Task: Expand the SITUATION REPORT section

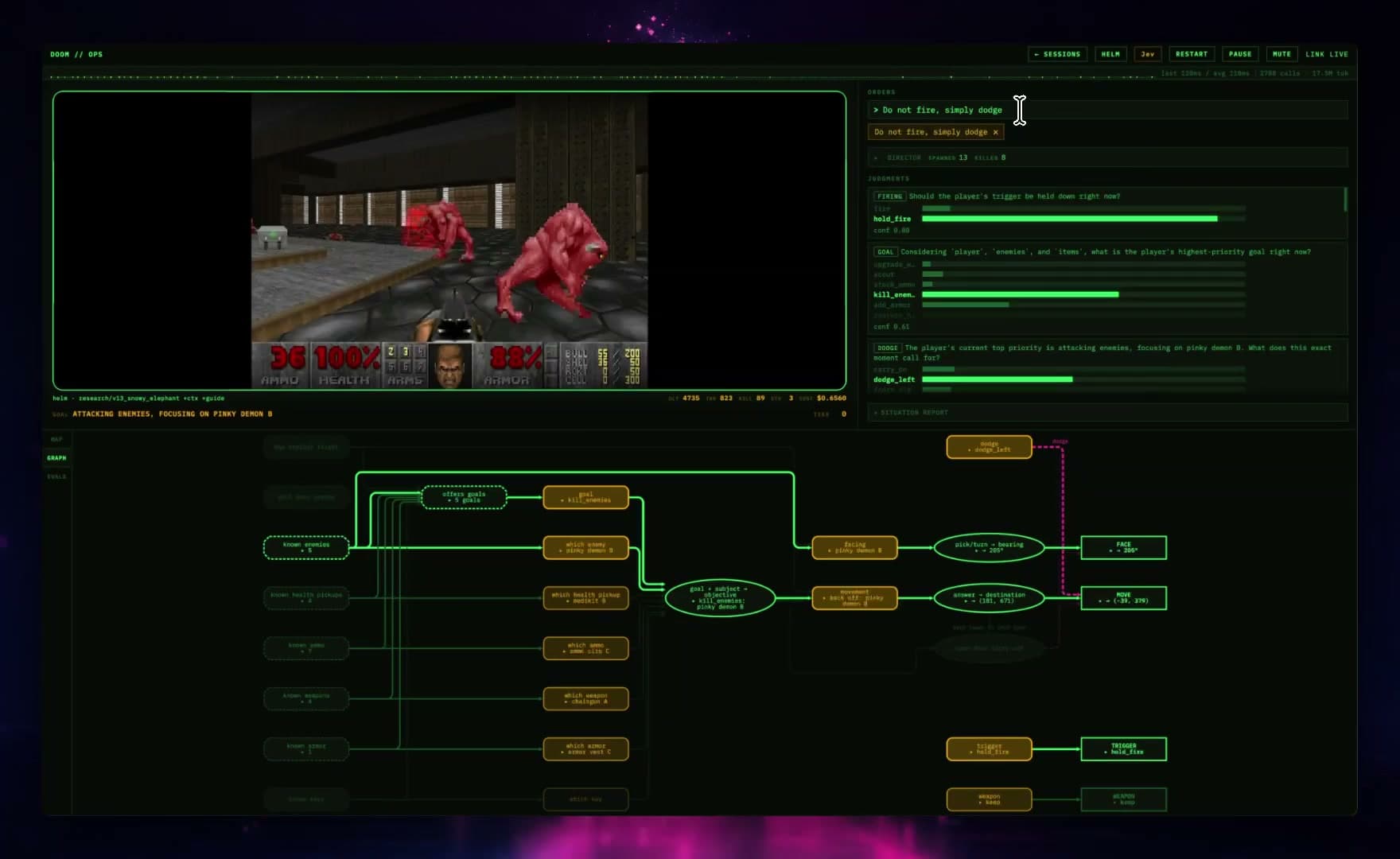Action: pos(1107,412)
